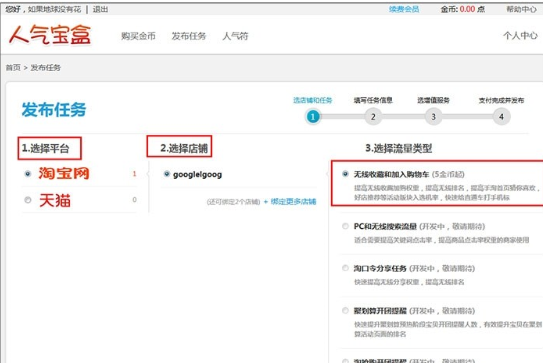Click step 1 circle 选店铺和任务
This screenshot has height=363, width=543.
pyautogui.click(x=313, y=117)
